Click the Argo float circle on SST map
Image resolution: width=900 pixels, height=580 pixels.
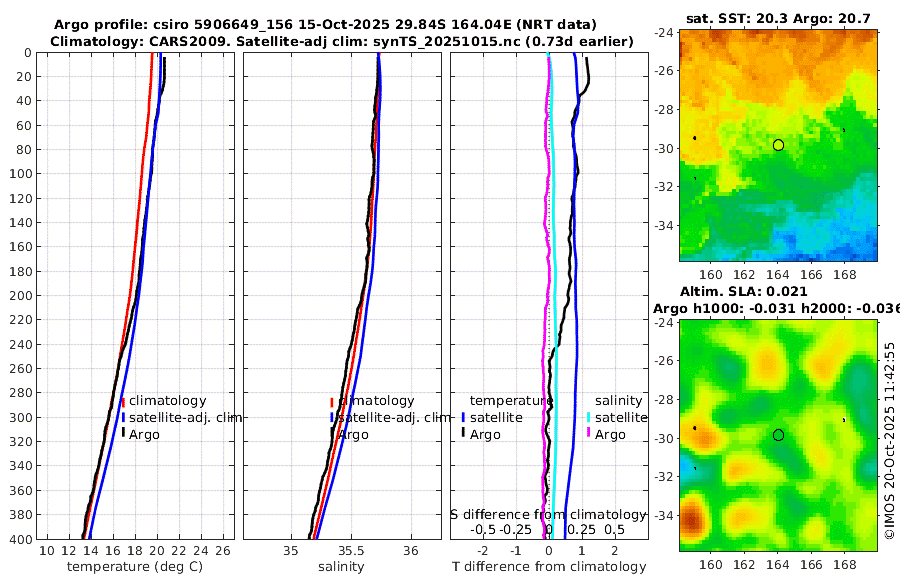tap(778, 145)
